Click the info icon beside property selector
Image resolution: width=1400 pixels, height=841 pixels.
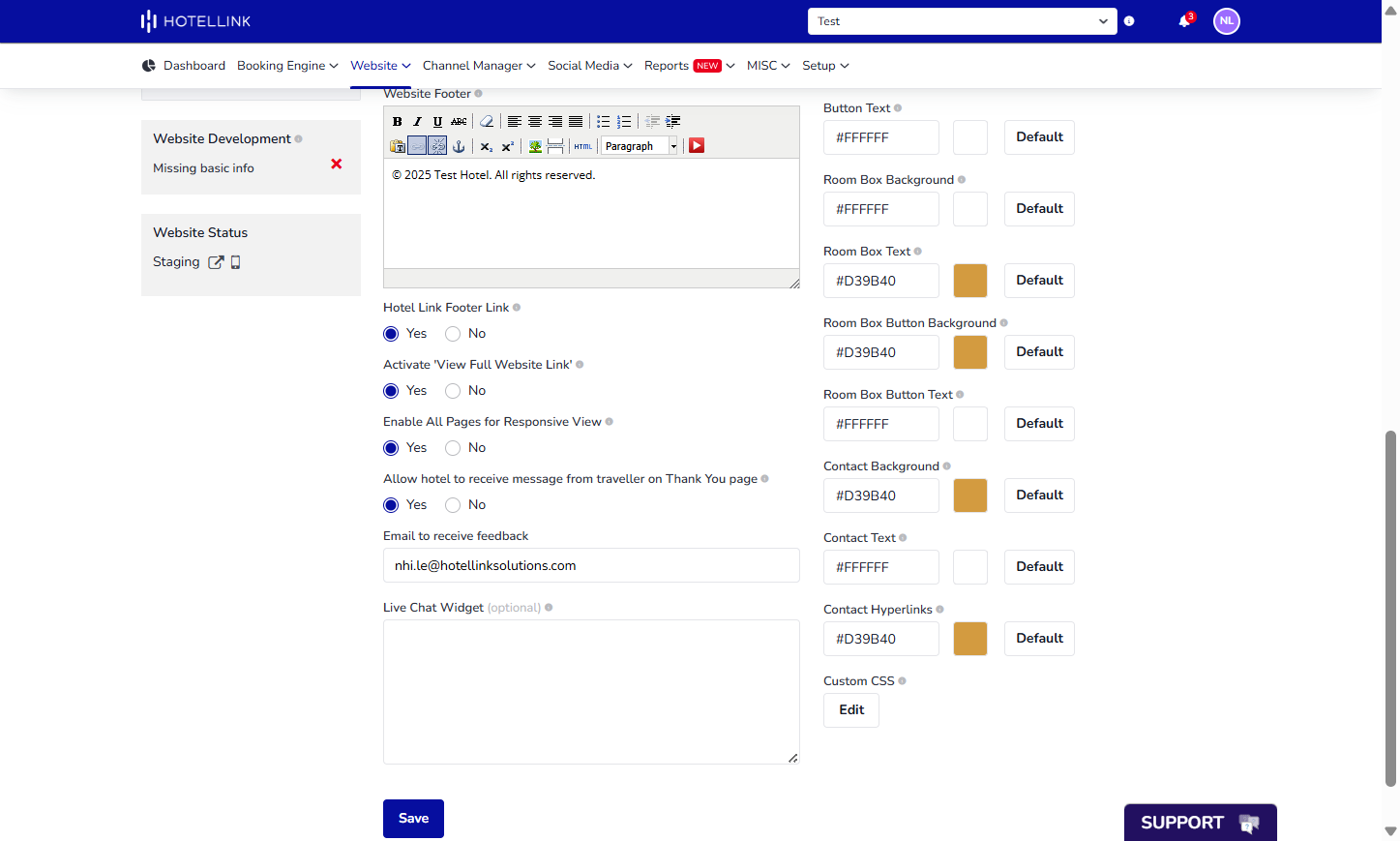click(1129, 21)
